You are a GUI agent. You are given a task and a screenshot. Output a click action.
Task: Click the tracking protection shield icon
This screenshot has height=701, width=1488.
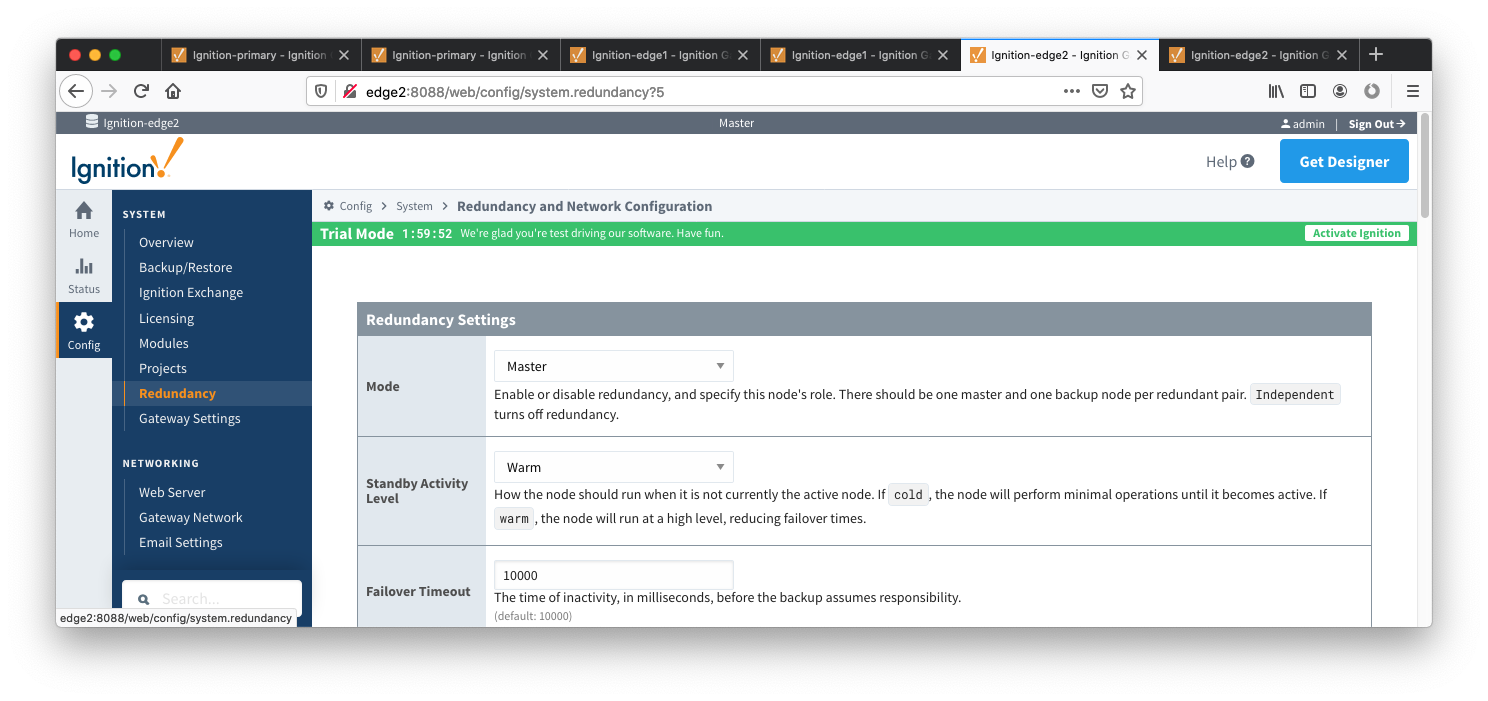coord(321,91)
